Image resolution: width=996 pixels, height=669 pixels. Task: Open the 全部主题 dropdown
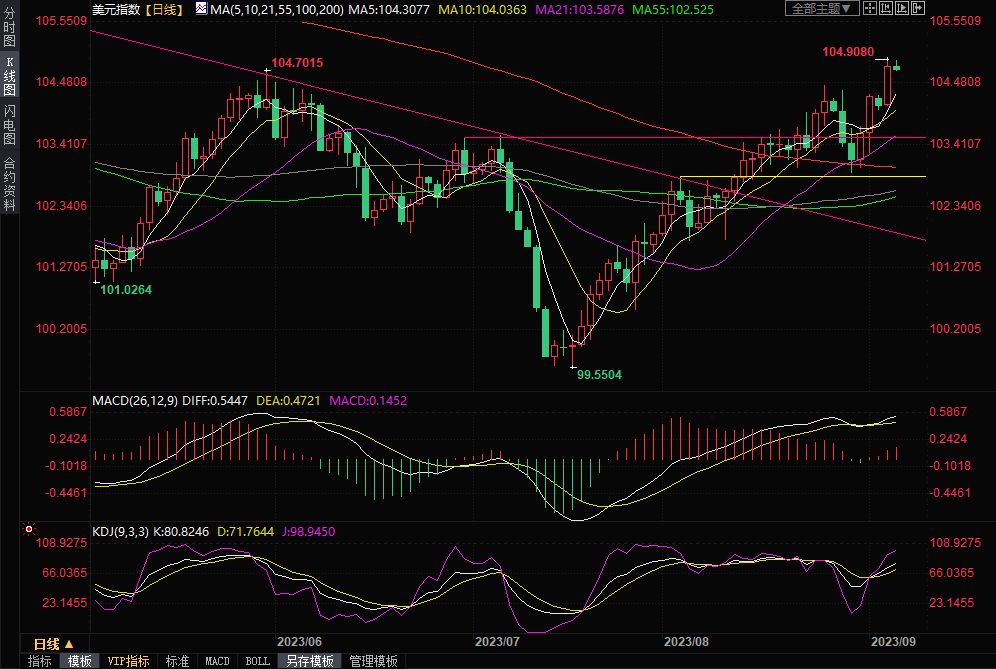[x=823, y=9]
